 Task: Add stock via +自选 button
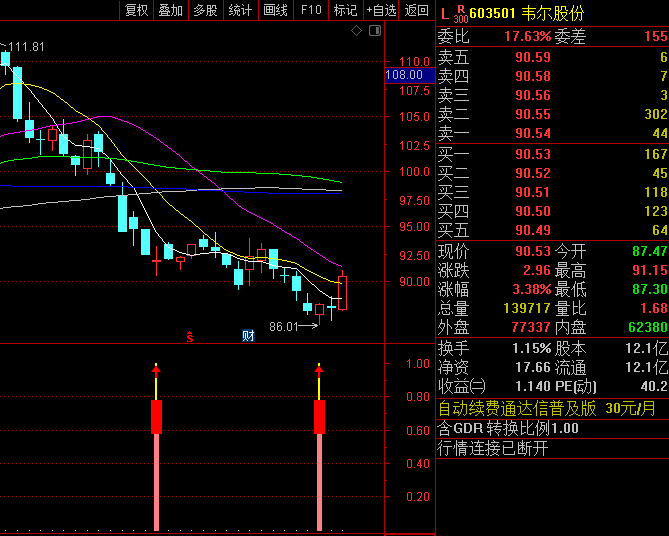[381, 10]
